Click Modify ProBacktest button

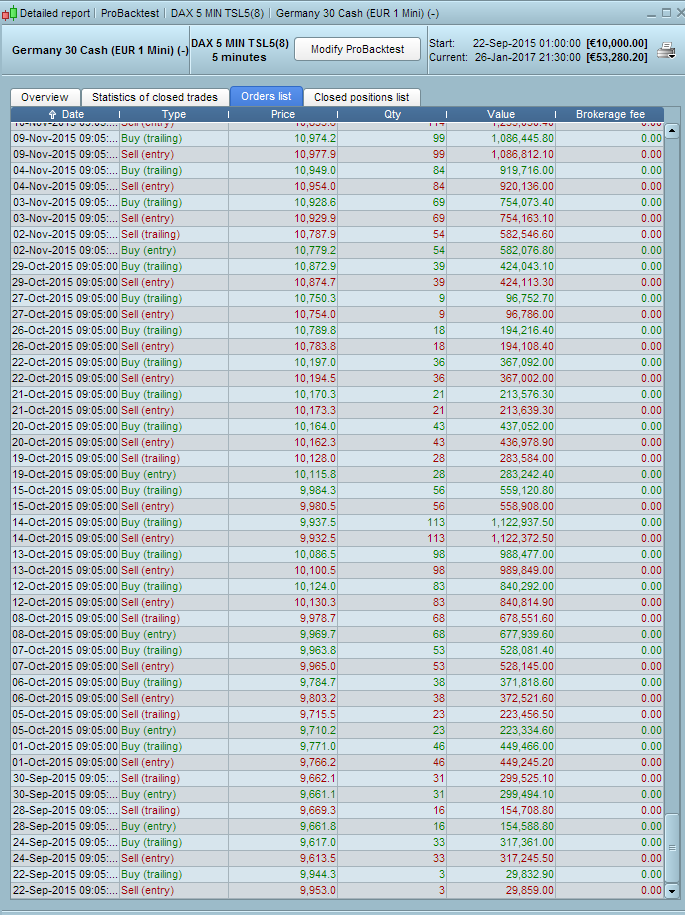pos(357,49)
